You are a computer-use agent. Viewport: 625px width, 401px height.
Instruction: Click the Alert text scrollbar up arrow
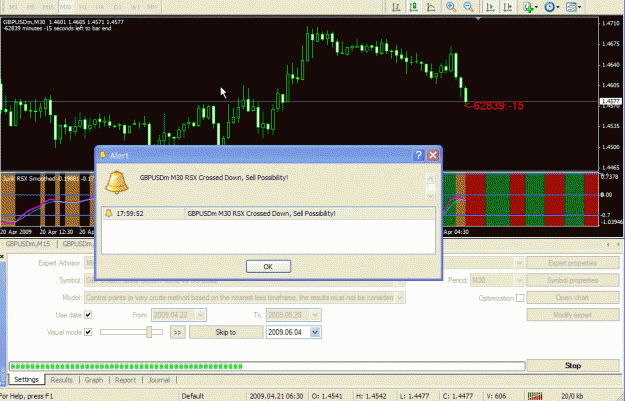click(430, 178)
